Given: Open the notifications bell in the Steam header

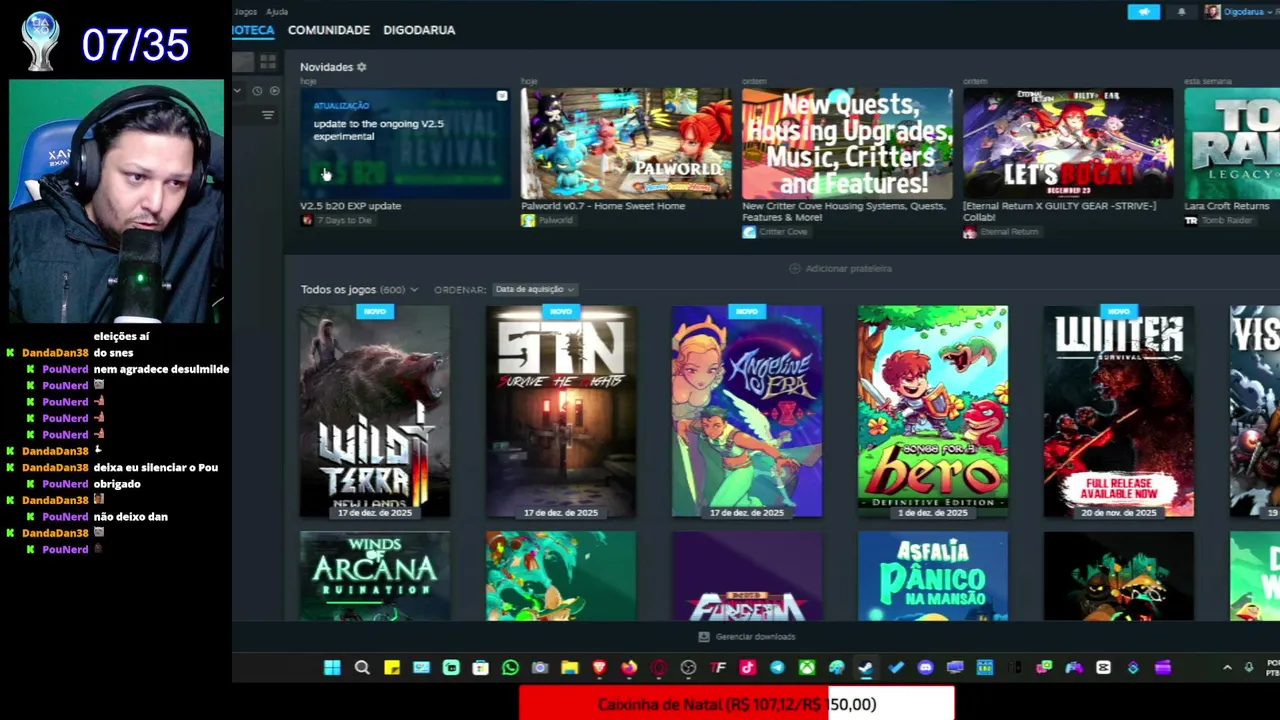Looking at the screenshot, I should click(x=1181, y=12).
